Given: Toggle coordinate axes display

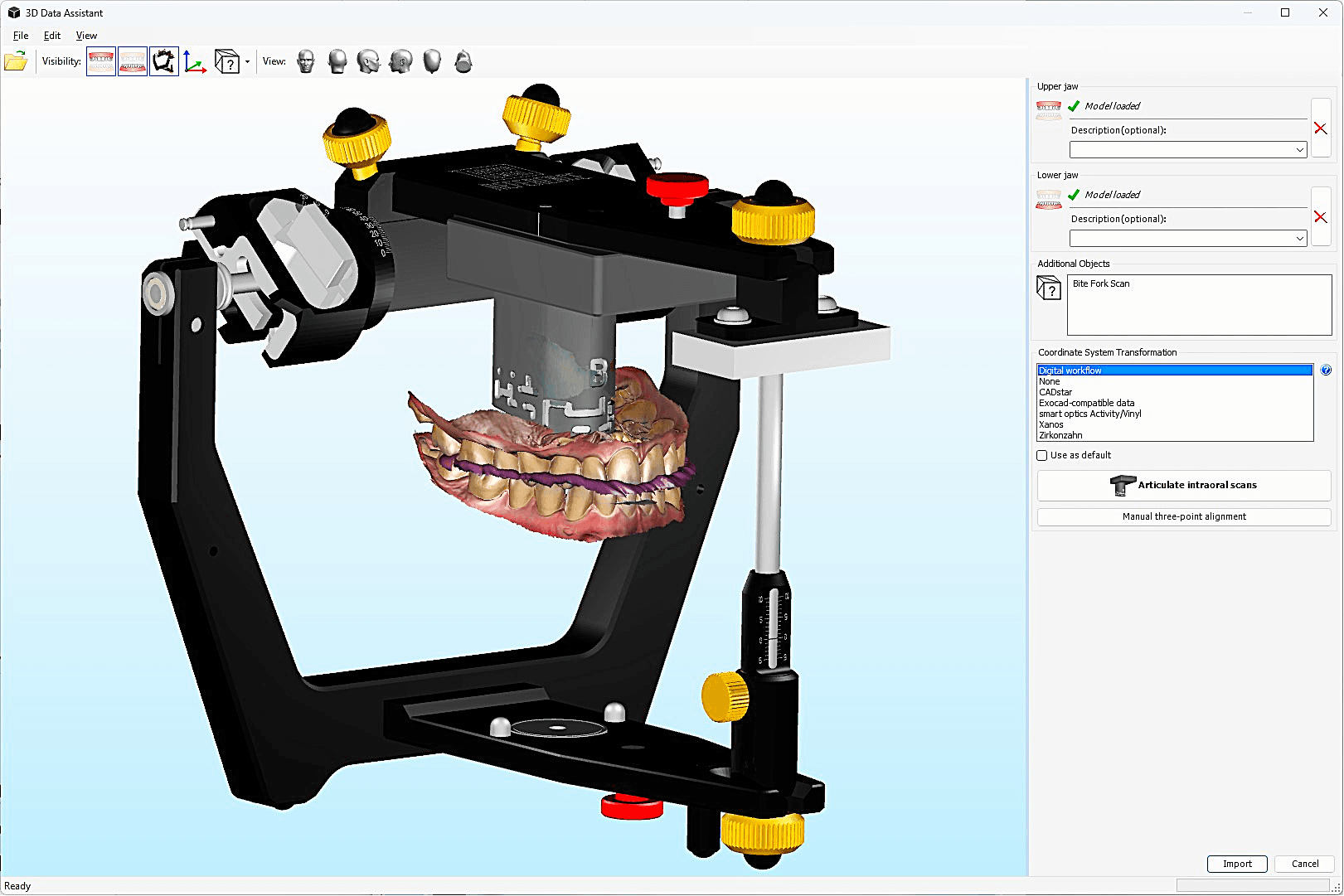Looking at the screenshot, I should 195,61.
